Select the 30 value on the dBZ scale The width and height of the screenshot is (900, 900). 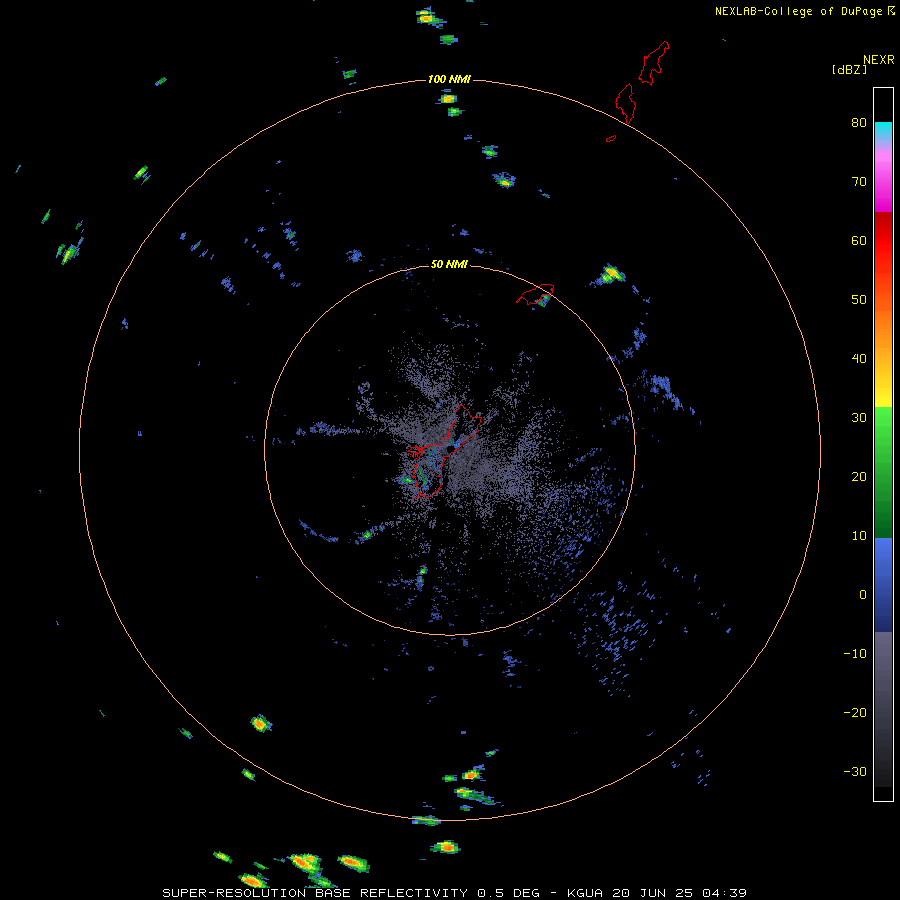coord(859,417)
